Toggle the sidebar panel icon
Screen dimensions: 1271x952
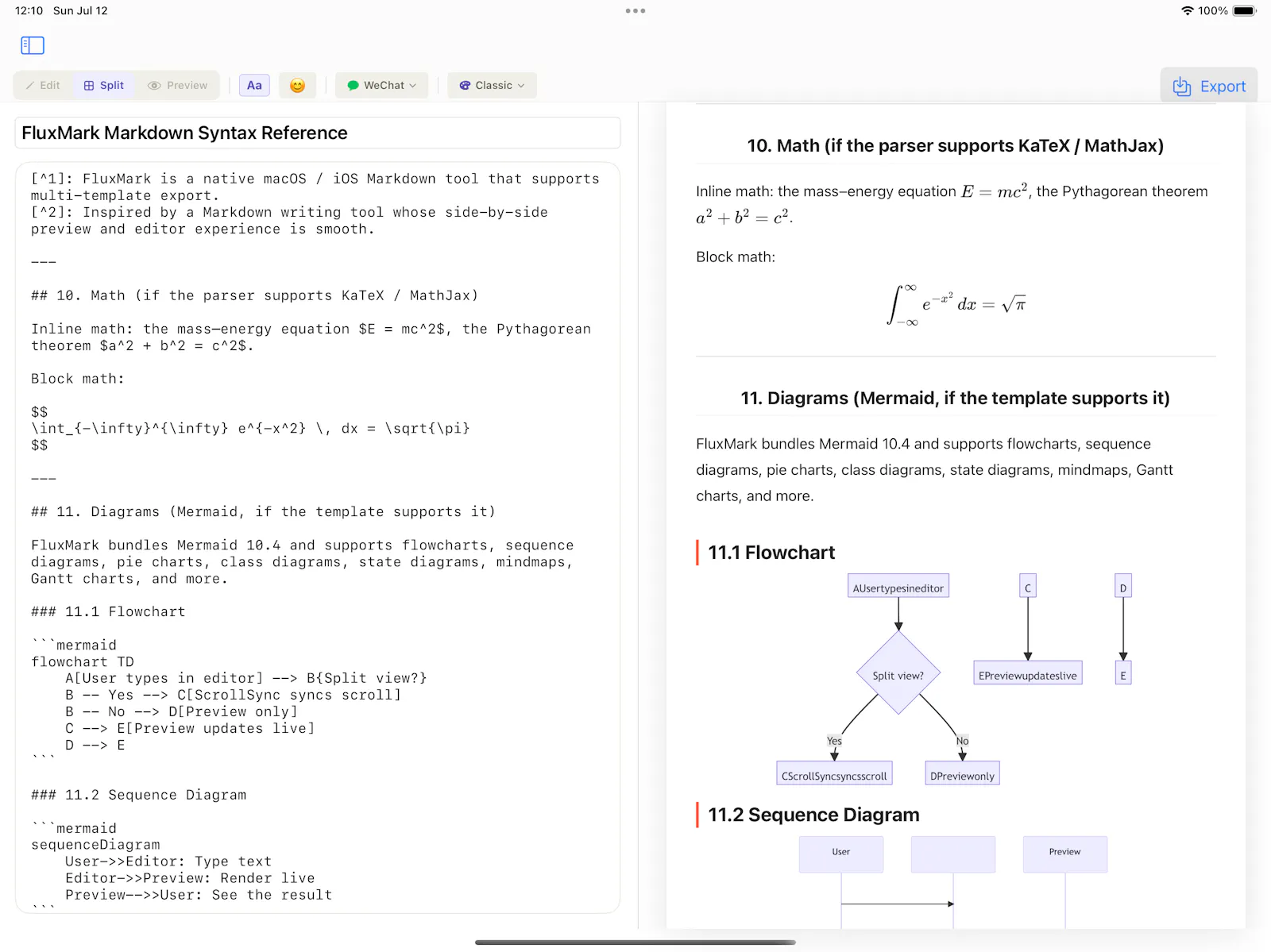click(x=33, y=45)
